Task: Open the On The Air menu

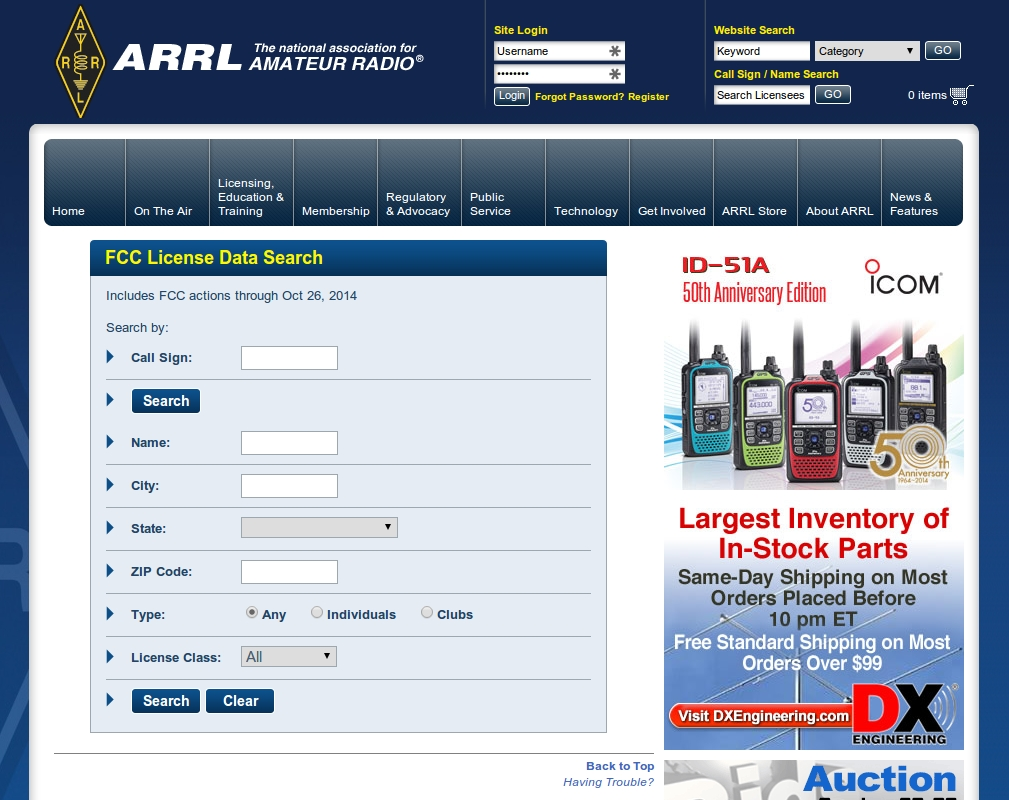Action: [x=167, y=183]
